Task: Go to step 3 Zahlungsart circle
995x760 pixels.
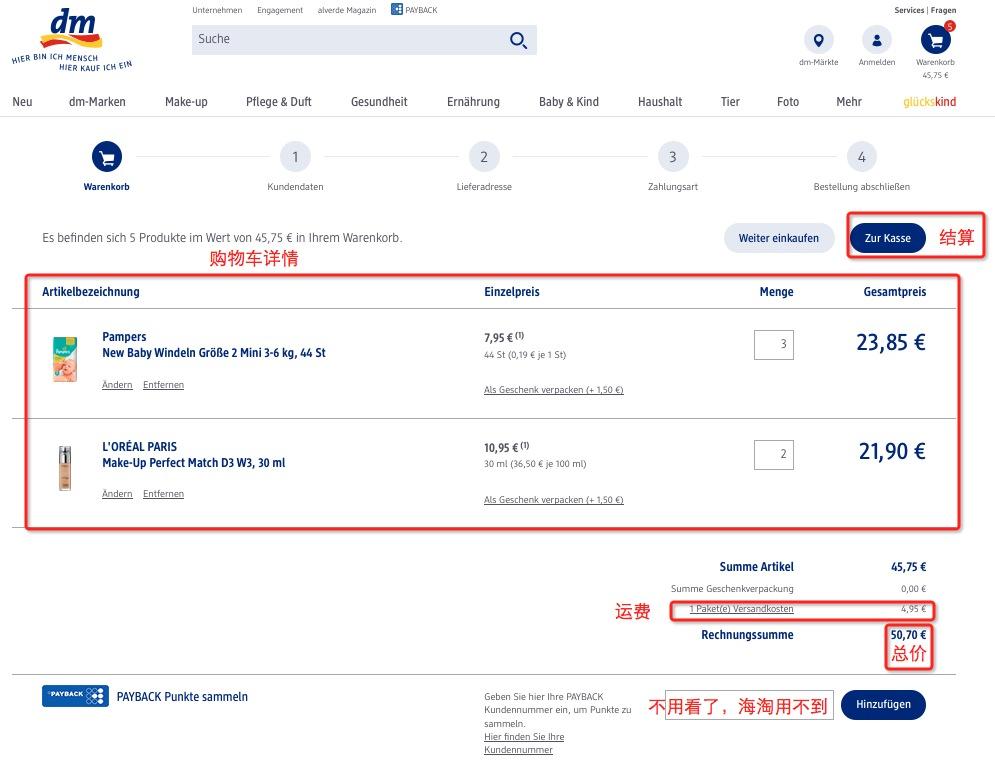Action: 673,157
